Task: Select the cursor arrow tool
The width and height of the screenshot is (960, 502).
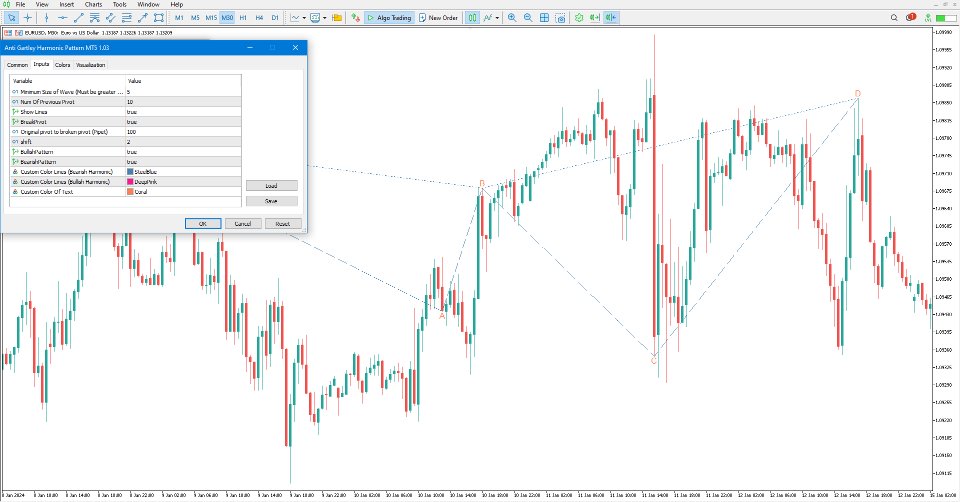Action: (x=11, y=18)
